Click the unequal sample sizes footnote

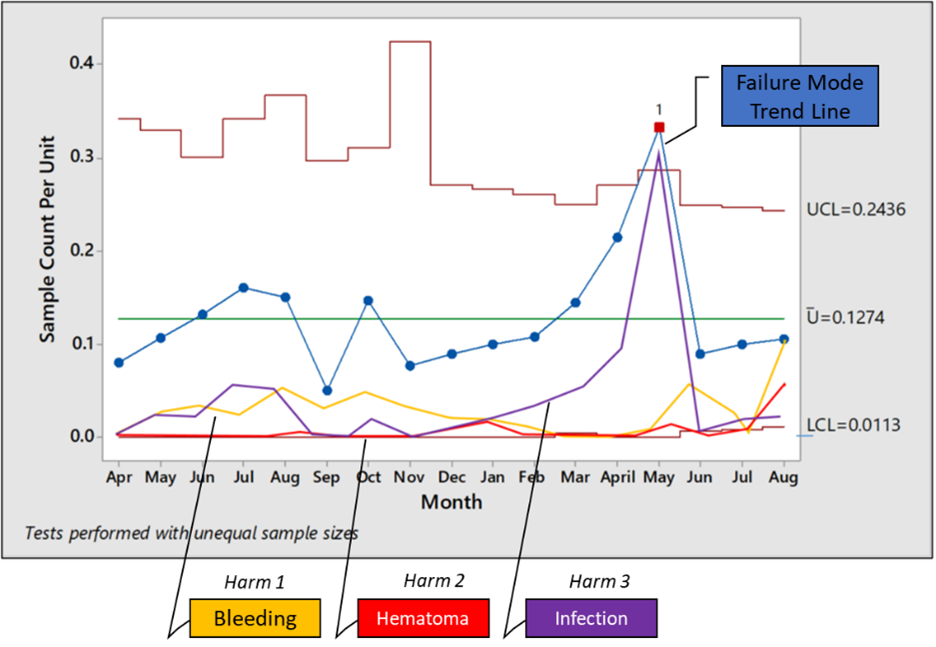(192, 533)
